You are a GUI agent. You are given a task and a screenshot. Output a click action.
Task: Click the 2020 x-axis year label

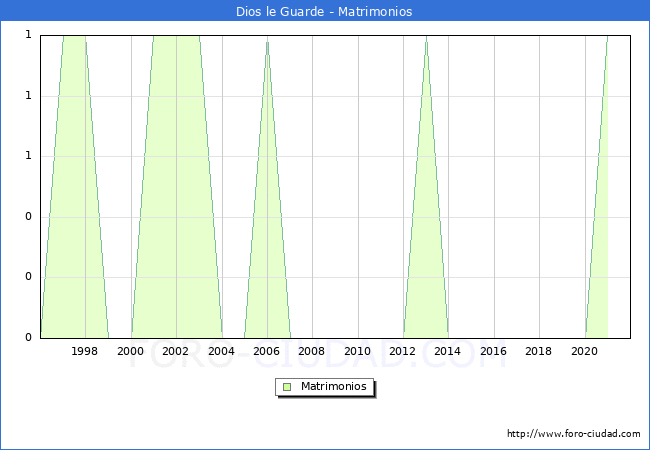point(584,351)
